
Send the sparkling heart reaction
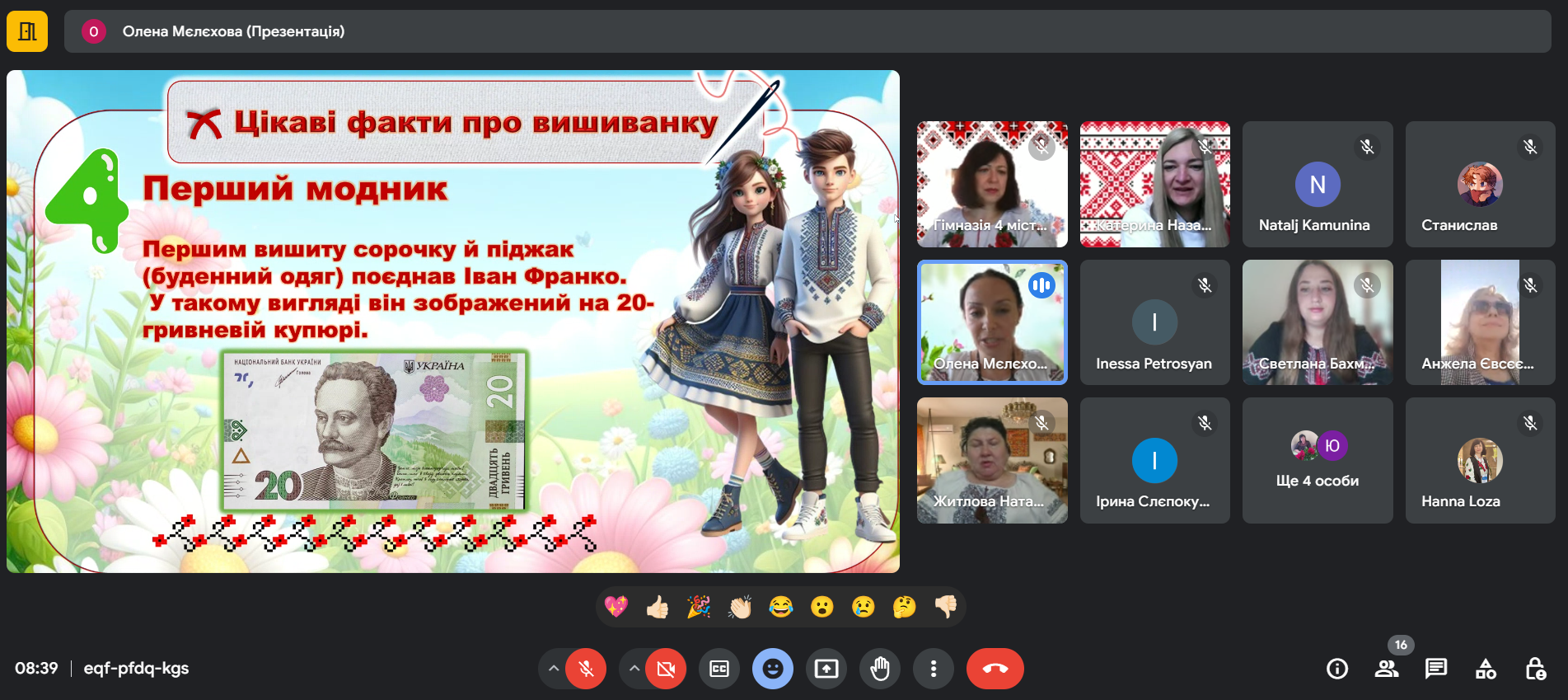(x=616, y=608)
